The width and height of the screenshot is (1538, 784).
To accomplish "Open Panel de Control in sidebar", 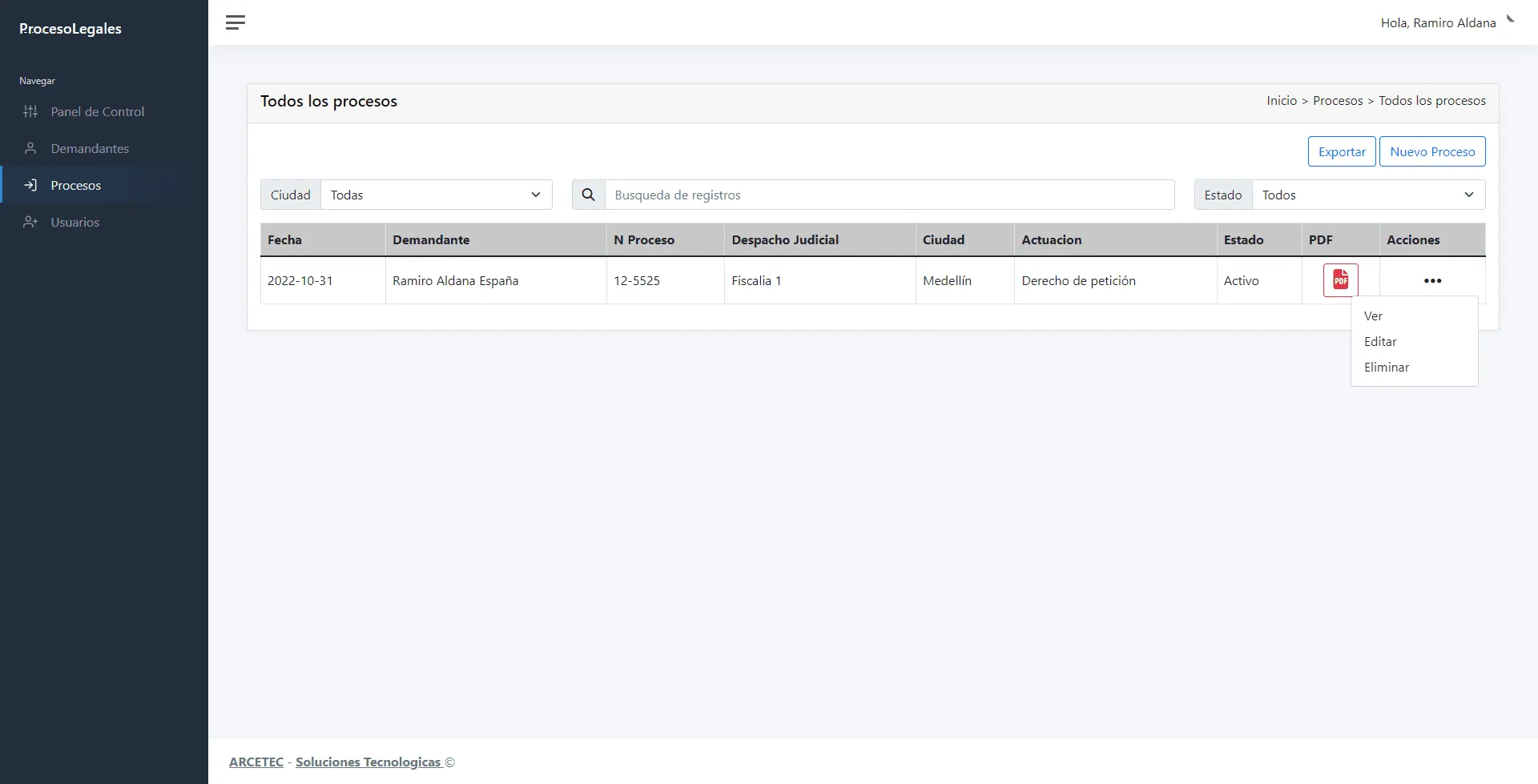I will (x=97, y=111).
